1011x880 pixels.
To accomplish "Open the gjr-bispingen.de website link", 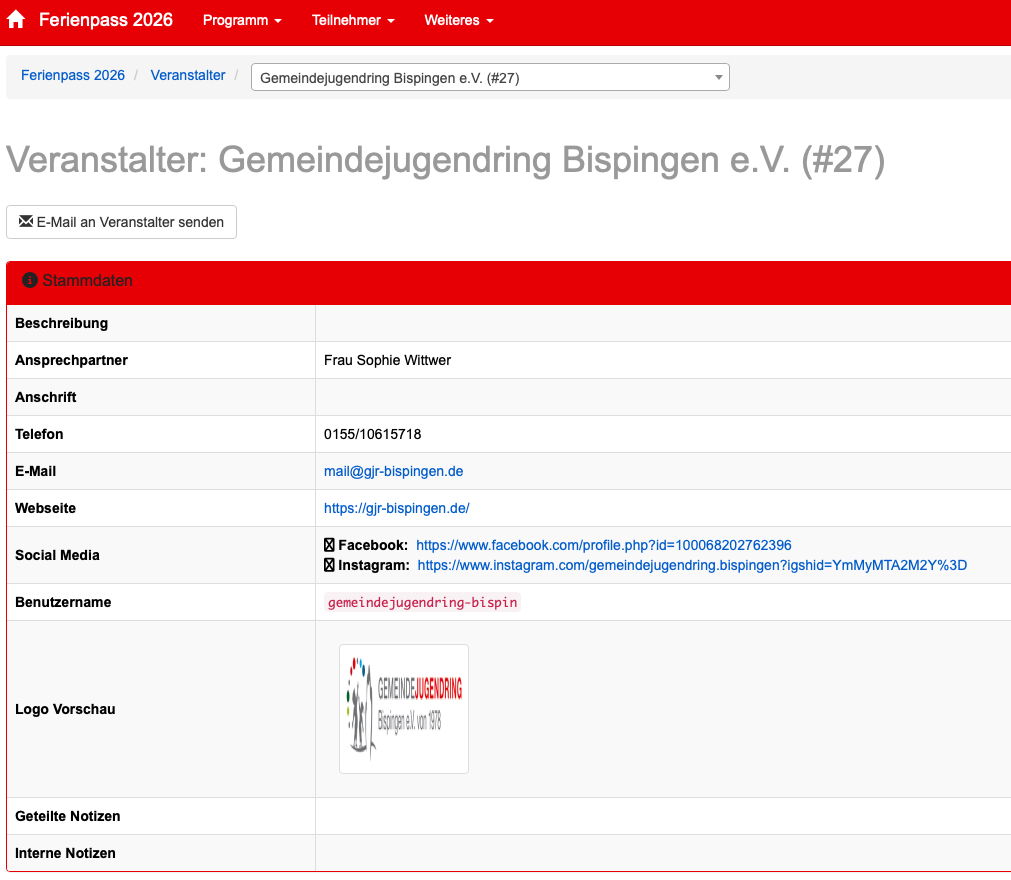I will click(396, 508).
